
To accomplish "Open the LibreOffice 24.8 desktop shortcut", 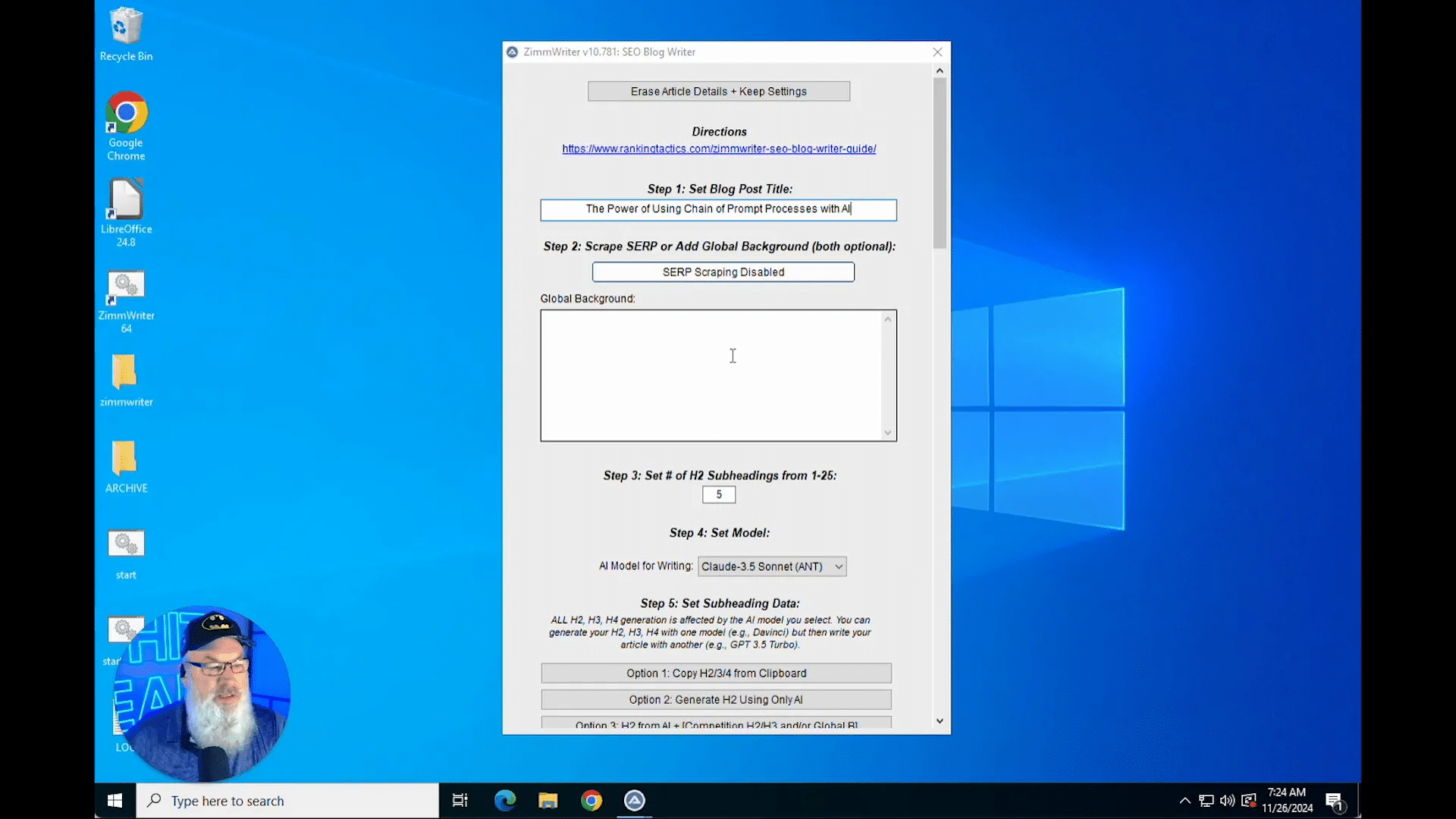I will pyautogui.click(x=126, y=212).
